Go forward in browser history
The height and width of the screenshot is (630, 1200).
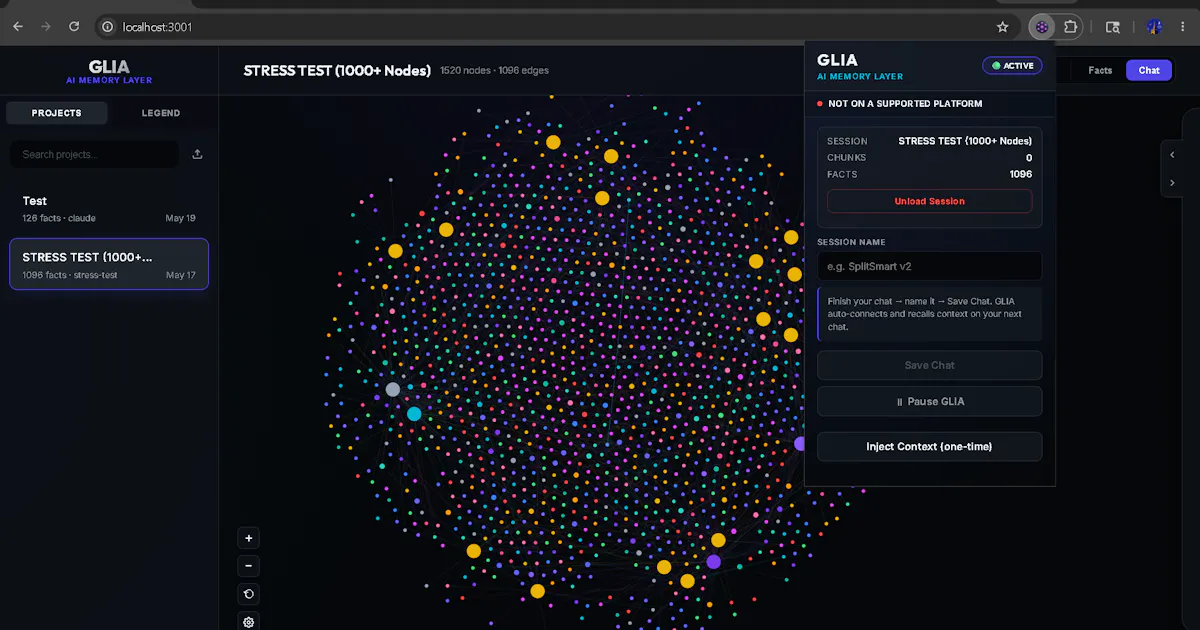[x=46, y=27]
